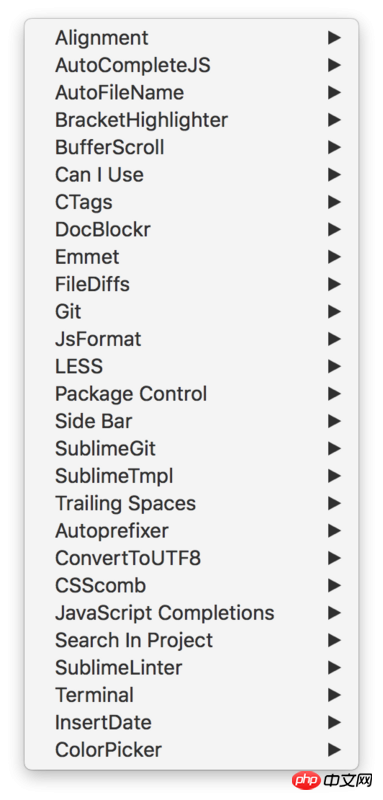Open the ColorPicker package submenu
Viewport: 383px width, 800px height.
click(x=191, y=750)
